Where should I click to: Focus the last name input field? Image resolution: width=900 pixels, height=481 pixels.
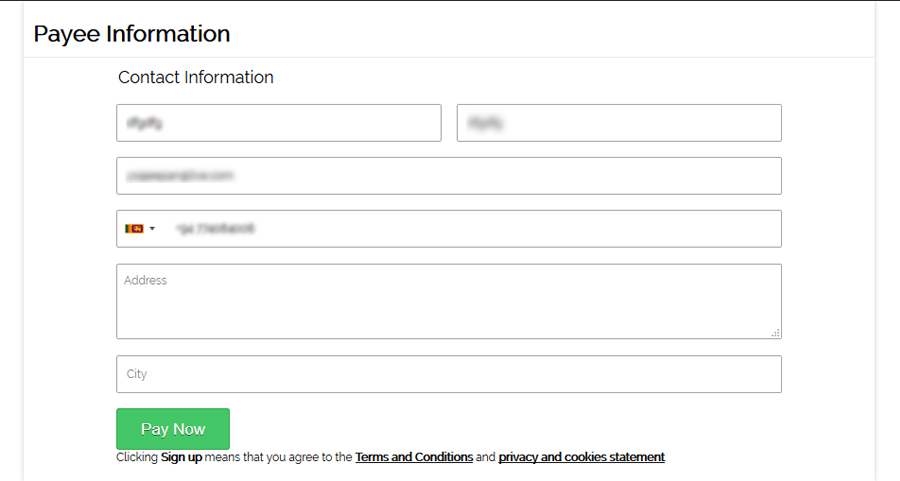coord(619,123)
